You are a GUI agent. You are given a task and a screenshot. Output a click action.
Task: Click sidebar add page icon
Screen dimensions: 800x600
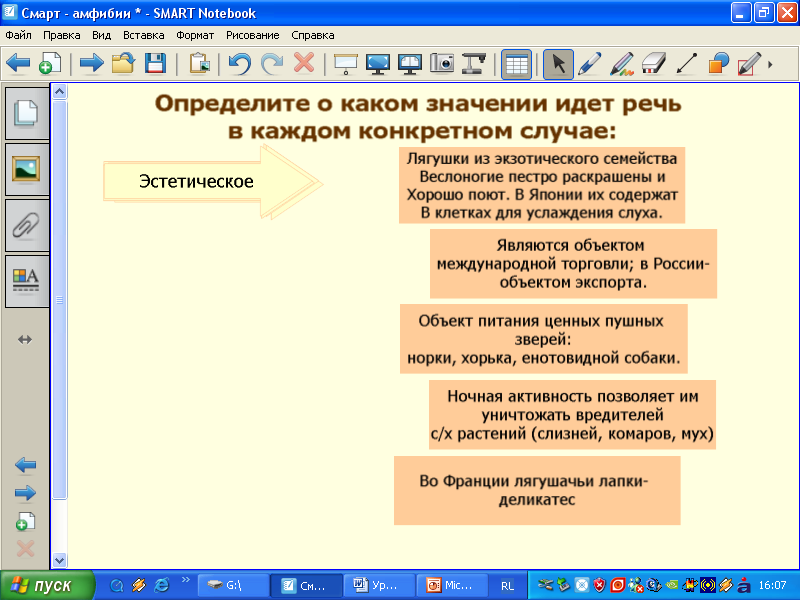(x=26, y=521)
